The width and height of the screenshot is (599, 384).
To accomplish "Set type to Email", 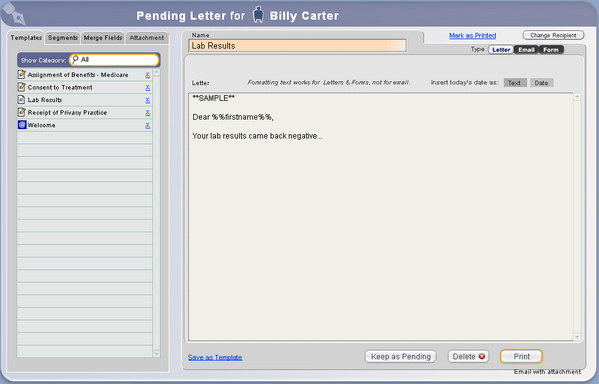I will (x=526, y=50).
